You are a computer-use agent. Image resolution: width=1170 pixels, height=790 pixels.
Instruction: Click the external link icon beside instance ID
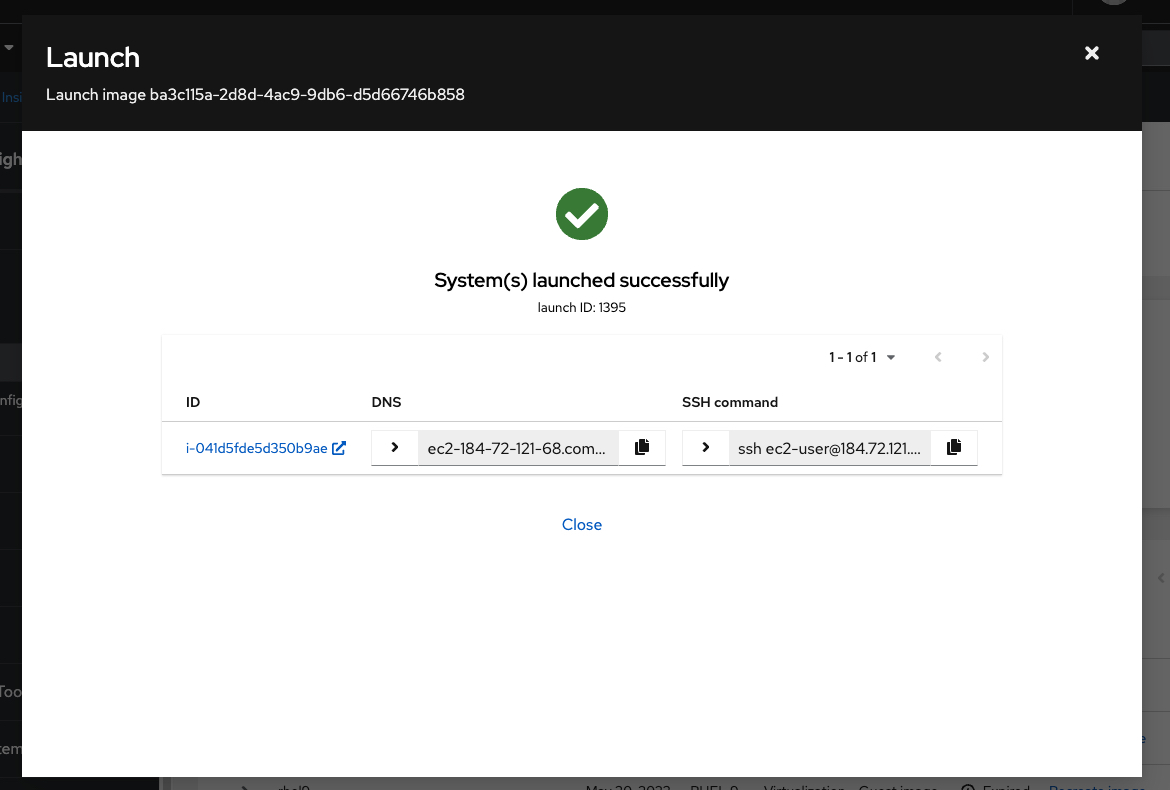(339, 448)
